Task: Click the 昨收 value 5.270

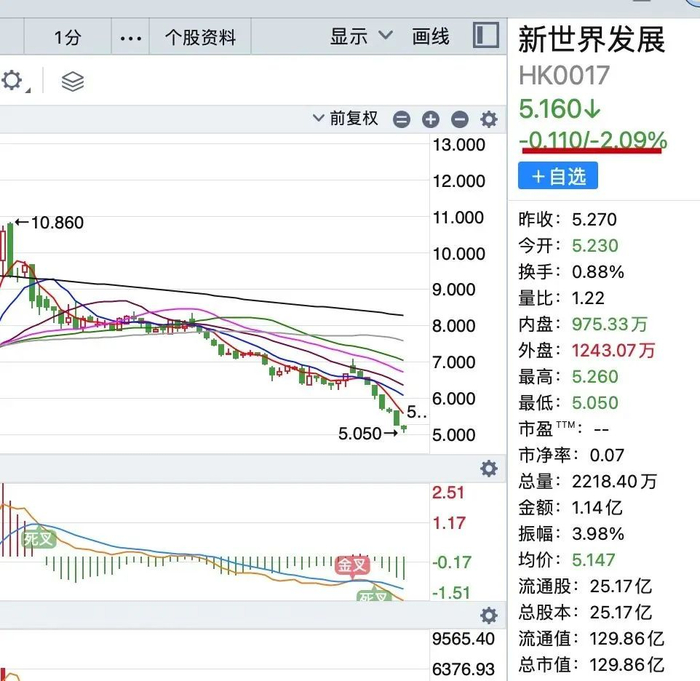Action: coord(594,219)
